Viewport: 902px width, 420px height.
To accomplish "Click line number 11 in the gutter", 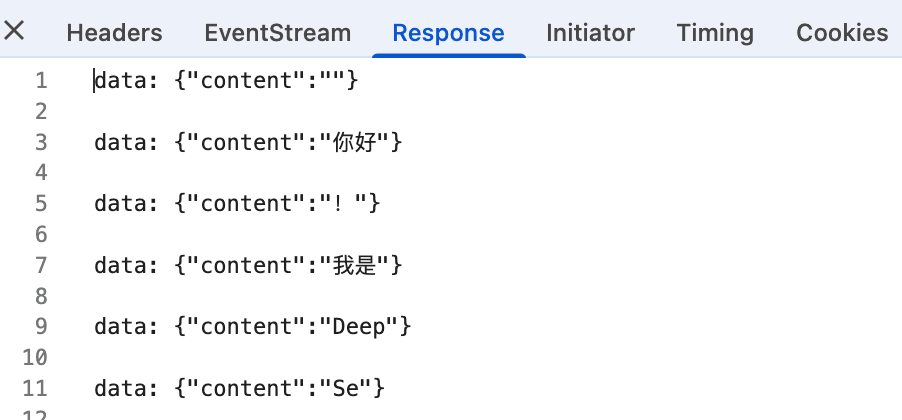I will pyautogui.click(x=34, y=387).
